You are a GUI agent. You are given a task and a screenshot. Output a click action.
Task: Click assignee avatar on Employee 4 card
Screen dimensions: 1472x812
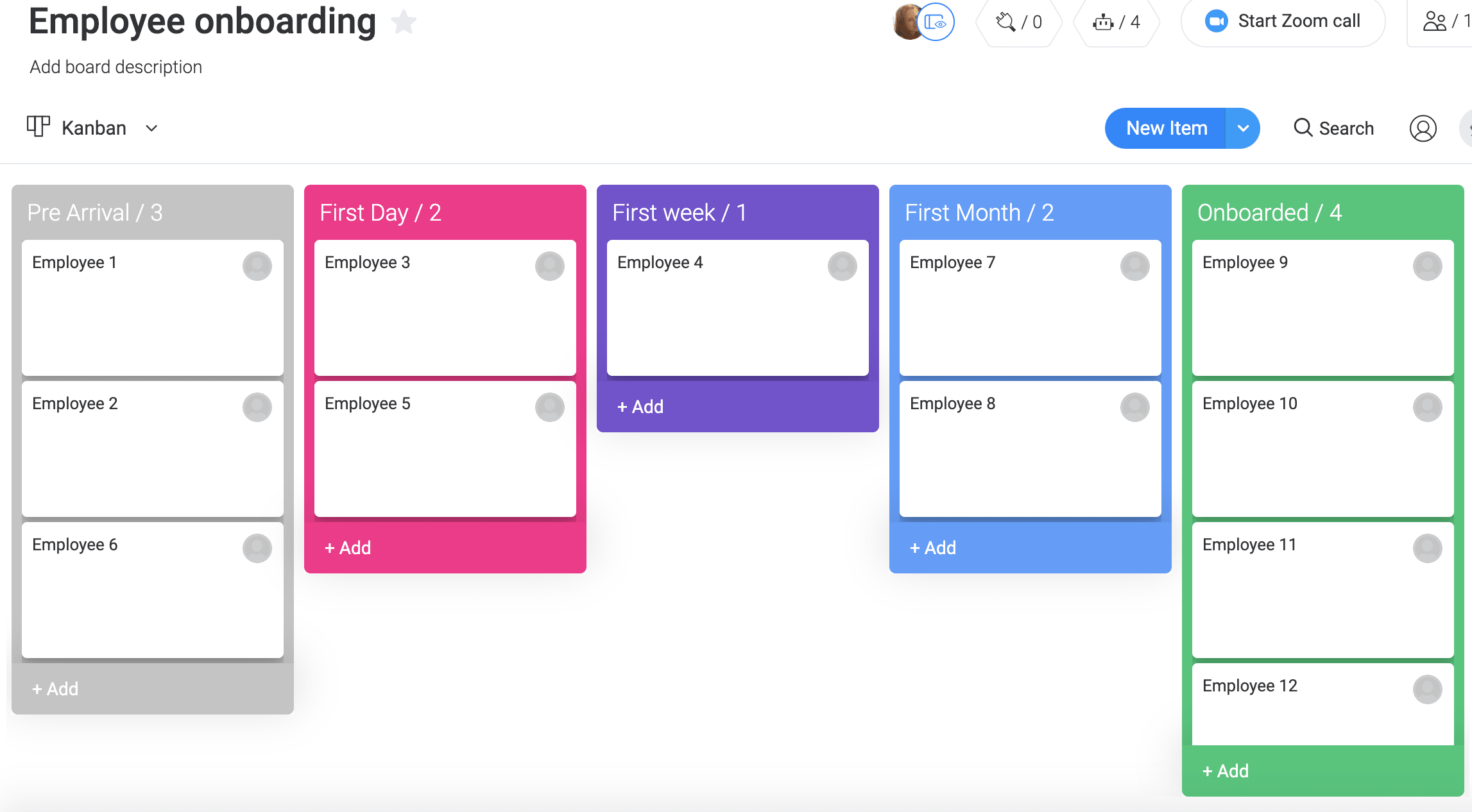click(843, 266)
